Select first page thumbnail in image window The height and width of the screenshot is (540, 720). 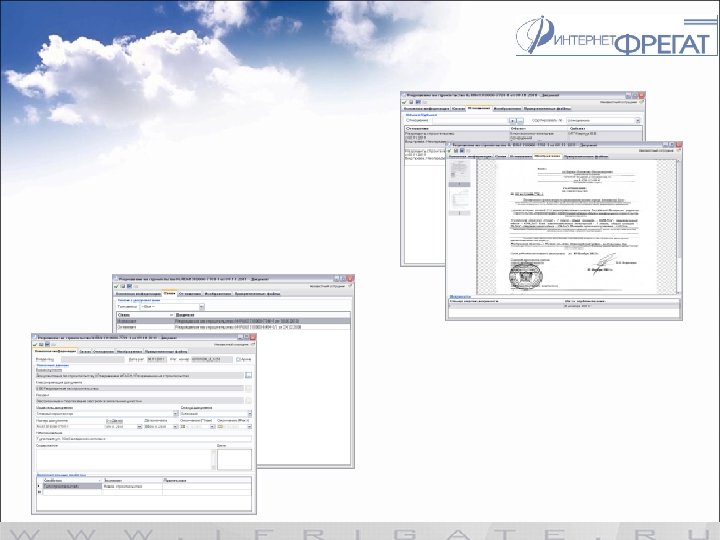(x=459, y=172)
